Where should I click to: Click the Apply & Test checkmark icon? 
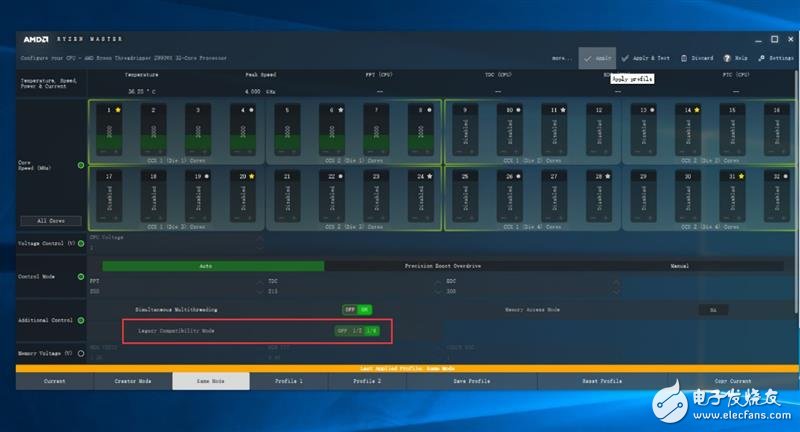click(x=625, y=58)
